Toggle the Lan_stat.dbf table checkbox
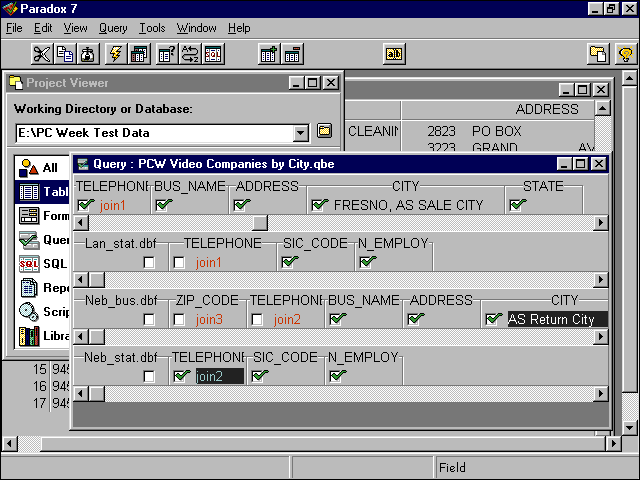This screenshot has width=640, height=480. tap(149, 262)
